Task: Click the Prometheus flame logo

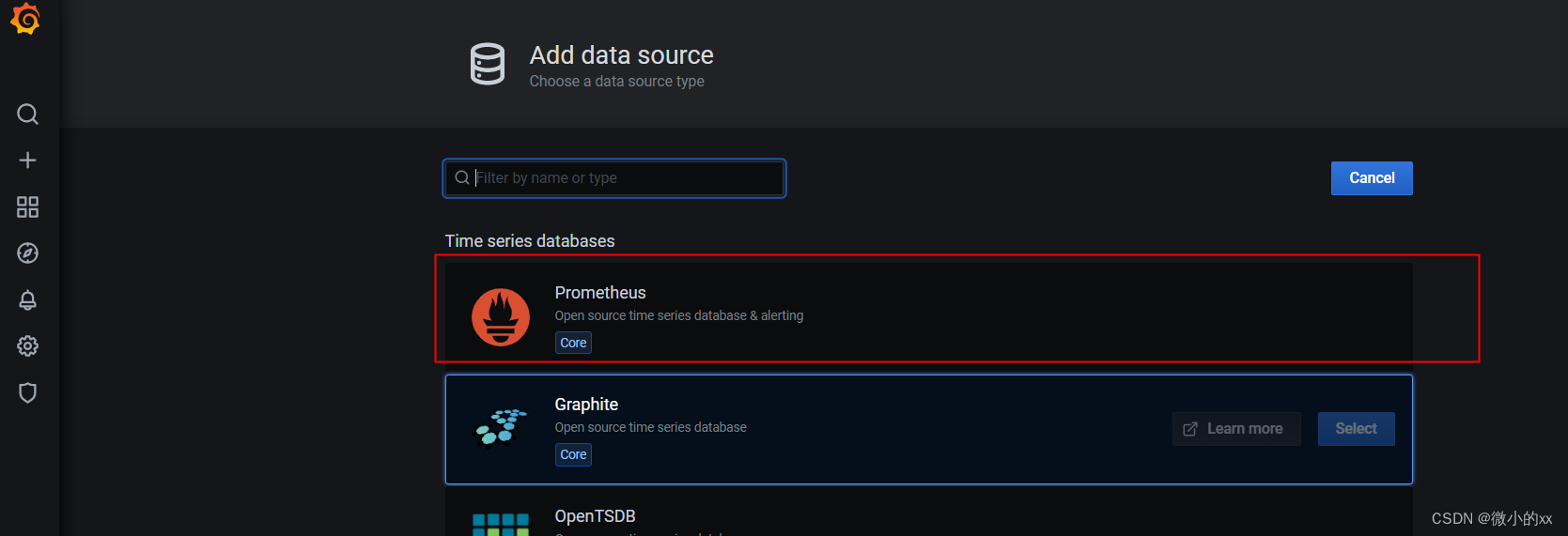Action: click(501, 317)
